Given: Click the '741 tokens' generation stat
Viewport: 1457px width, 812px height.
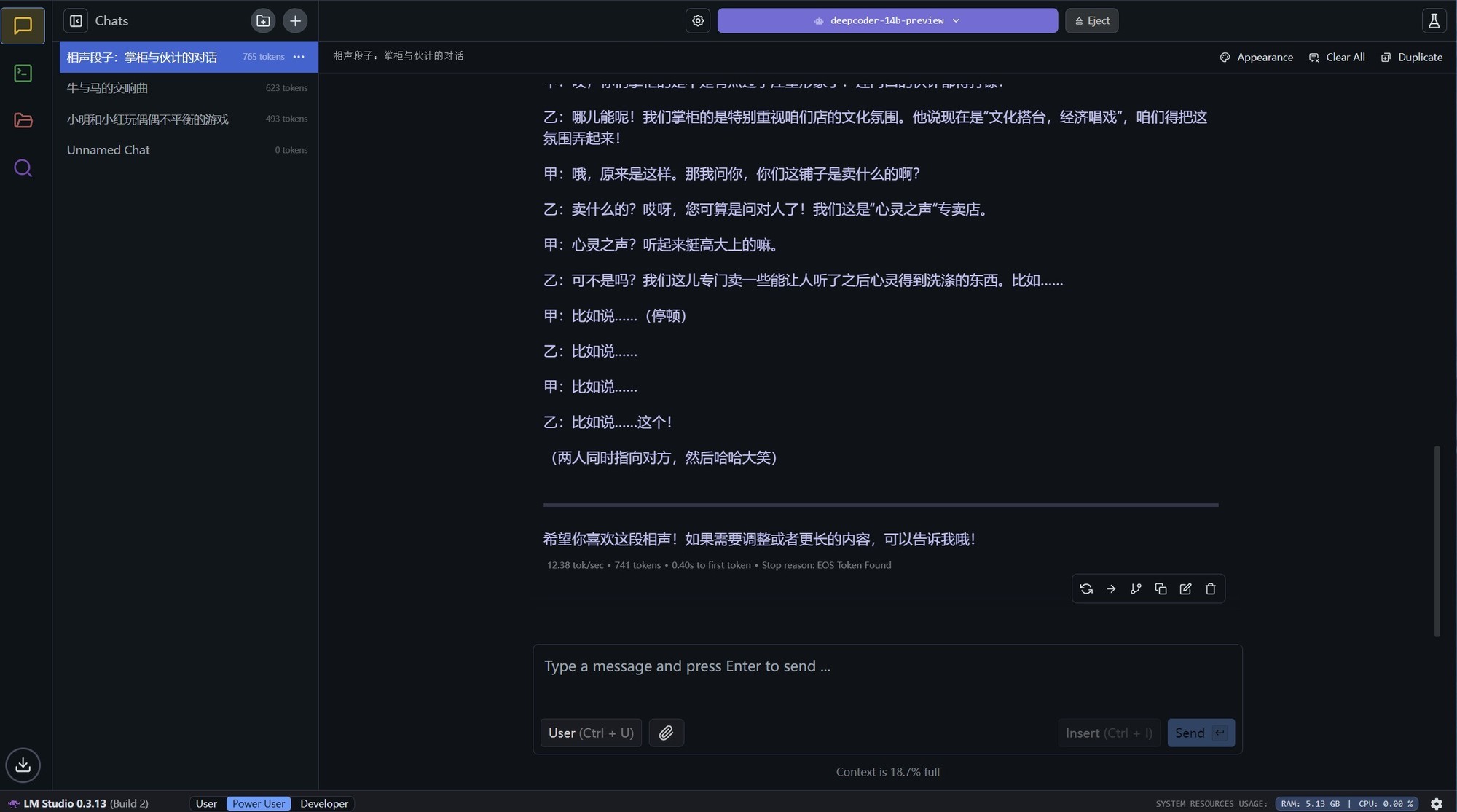Looking at the screenshot, I should click(637, 565).
